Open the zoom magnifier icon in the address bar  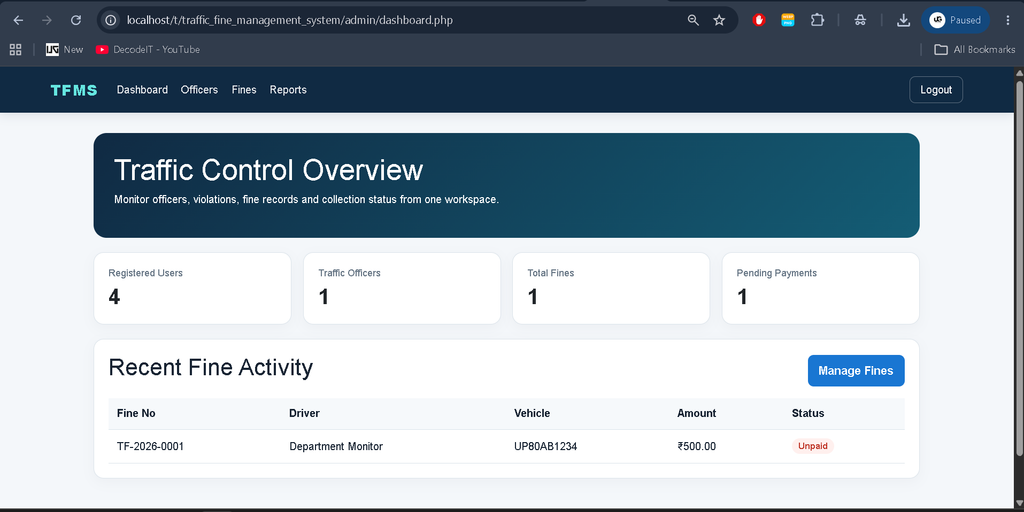tap(693, 20)
